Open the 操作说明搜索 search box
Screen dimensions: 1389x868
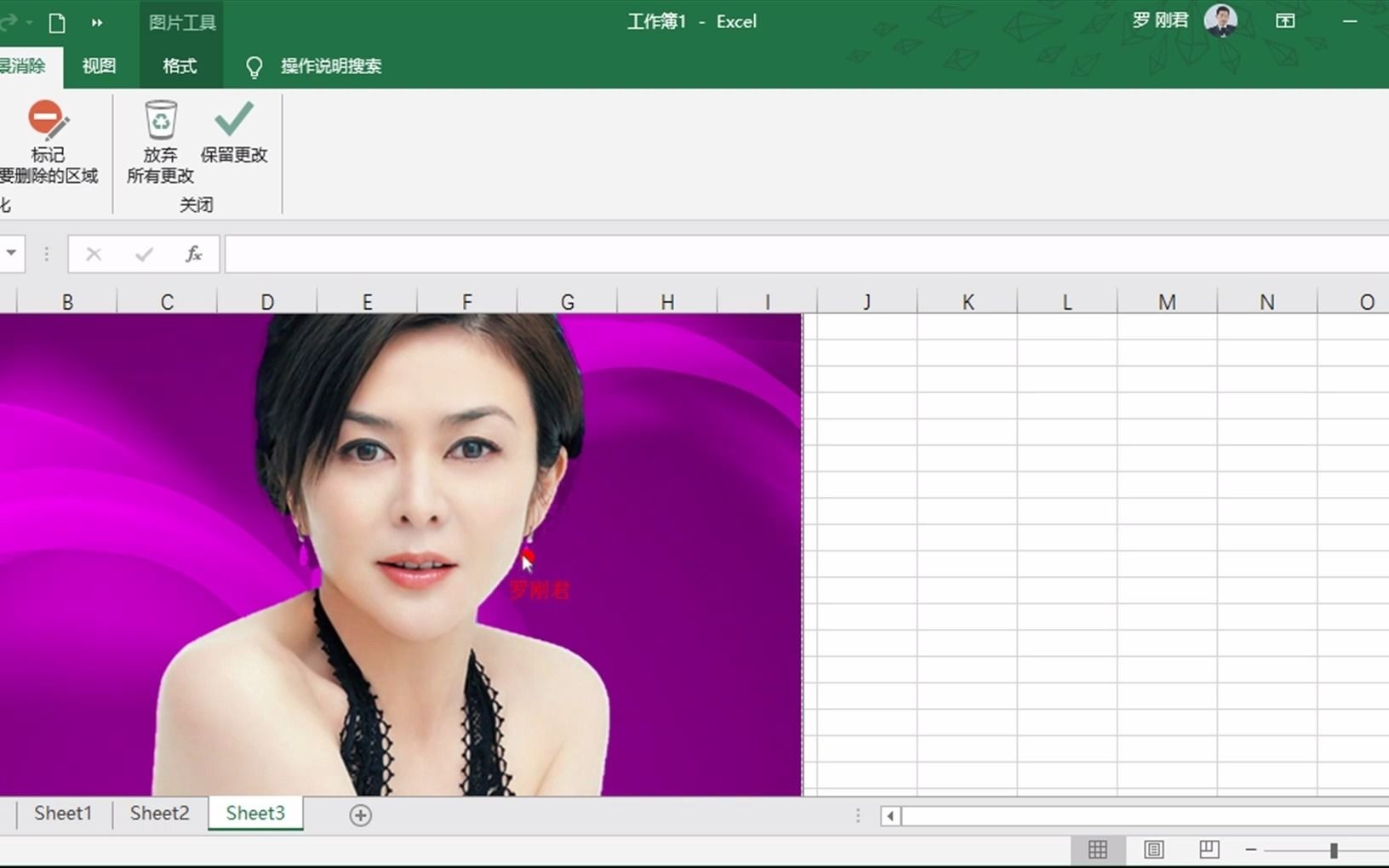332,66
